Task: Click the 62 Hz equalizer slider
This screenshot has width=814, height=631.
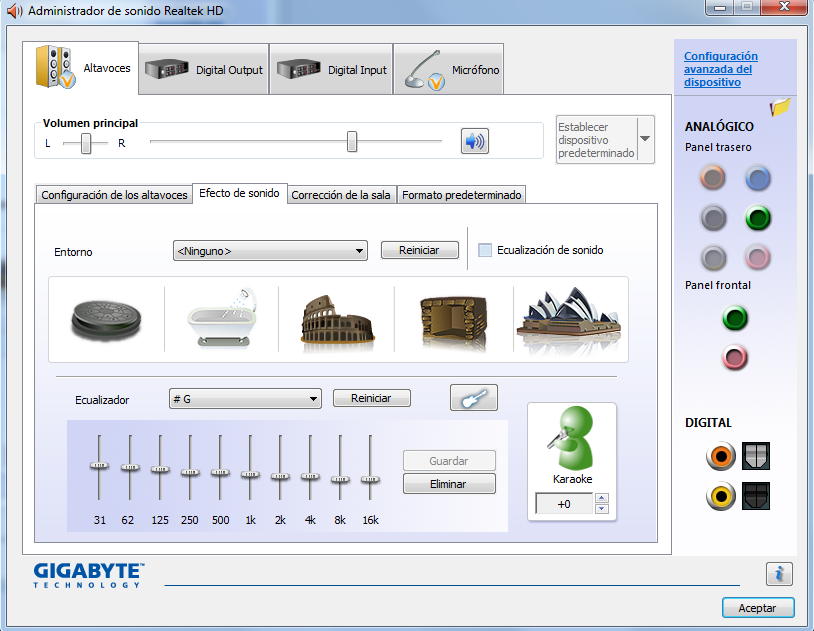Action: tap(130, 467)
